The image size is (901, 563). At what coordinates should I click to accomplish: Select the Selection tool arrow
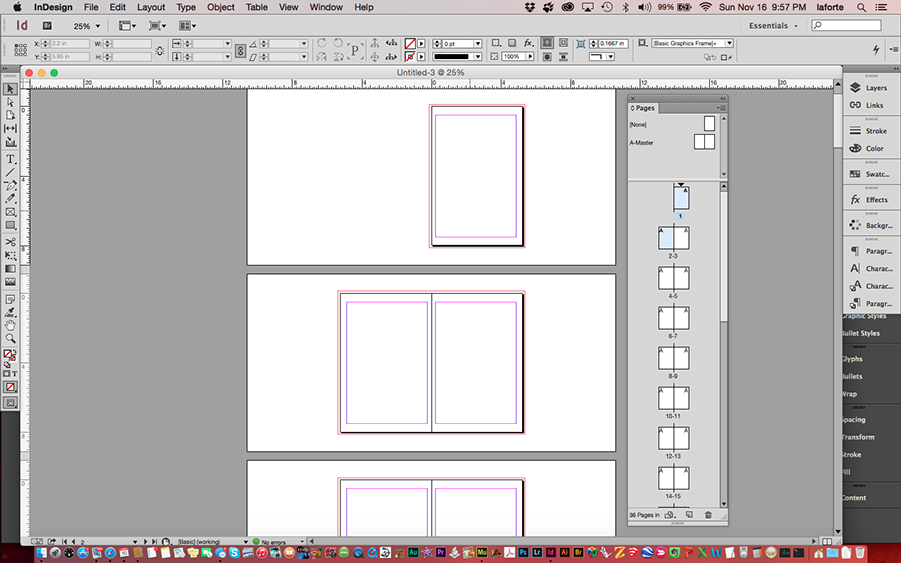[x=10, y=89]
